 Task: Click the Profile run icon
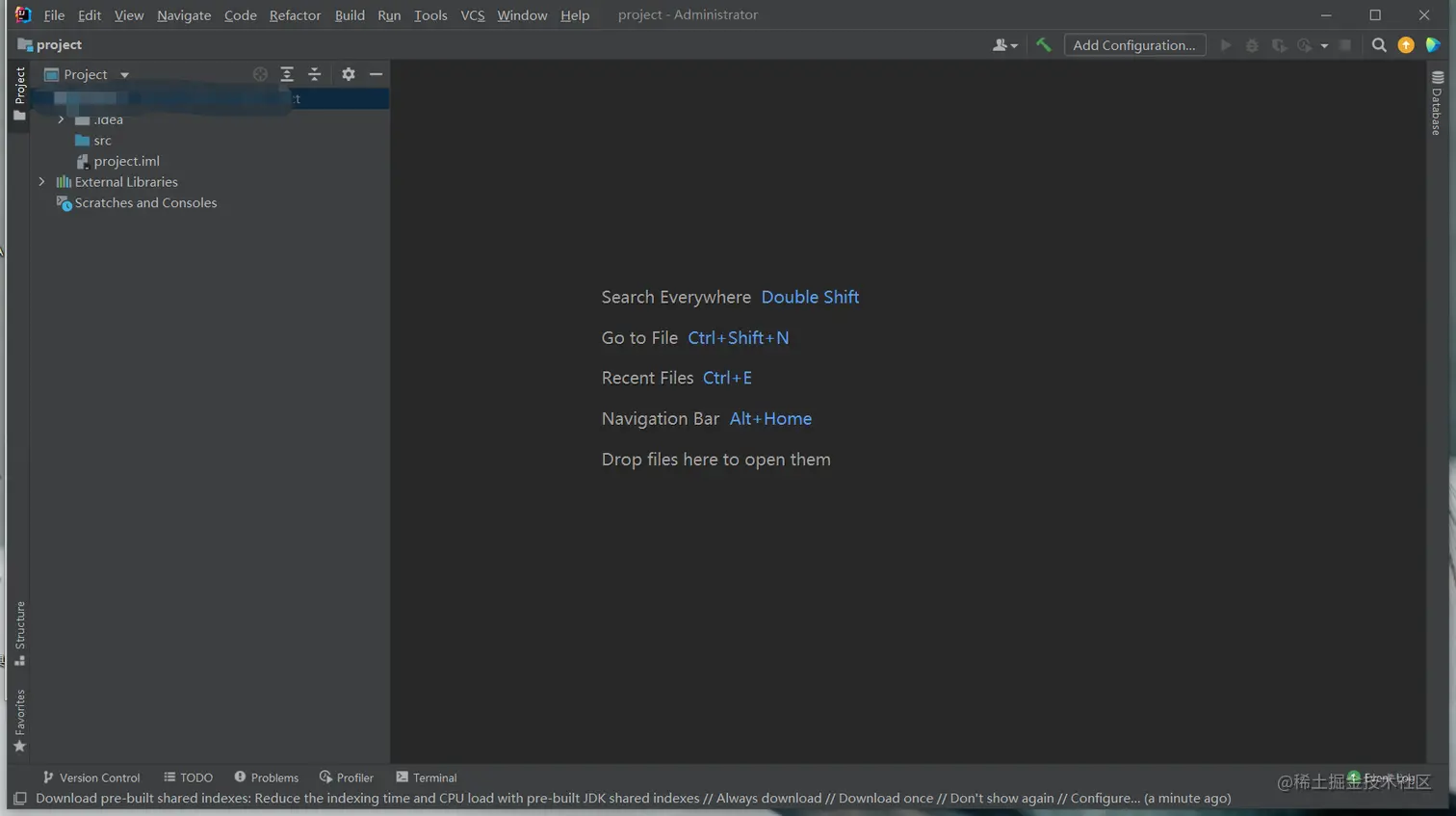(x=1305, y=45)
